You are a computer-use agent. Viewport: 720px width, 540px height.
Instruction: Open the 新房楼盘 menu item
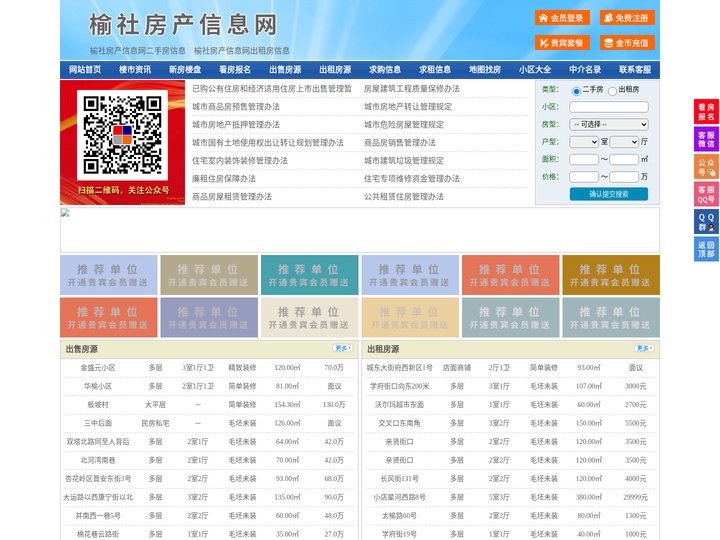(185, 70)
